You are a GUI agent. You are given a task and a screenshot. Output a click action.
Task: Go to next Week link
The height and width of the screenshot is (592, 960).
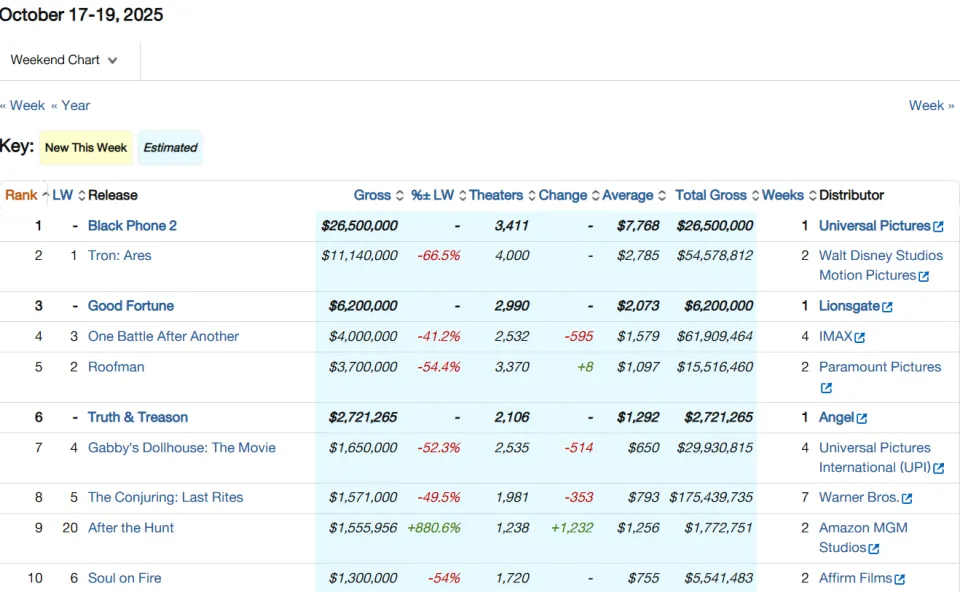[x=931, y=105]
